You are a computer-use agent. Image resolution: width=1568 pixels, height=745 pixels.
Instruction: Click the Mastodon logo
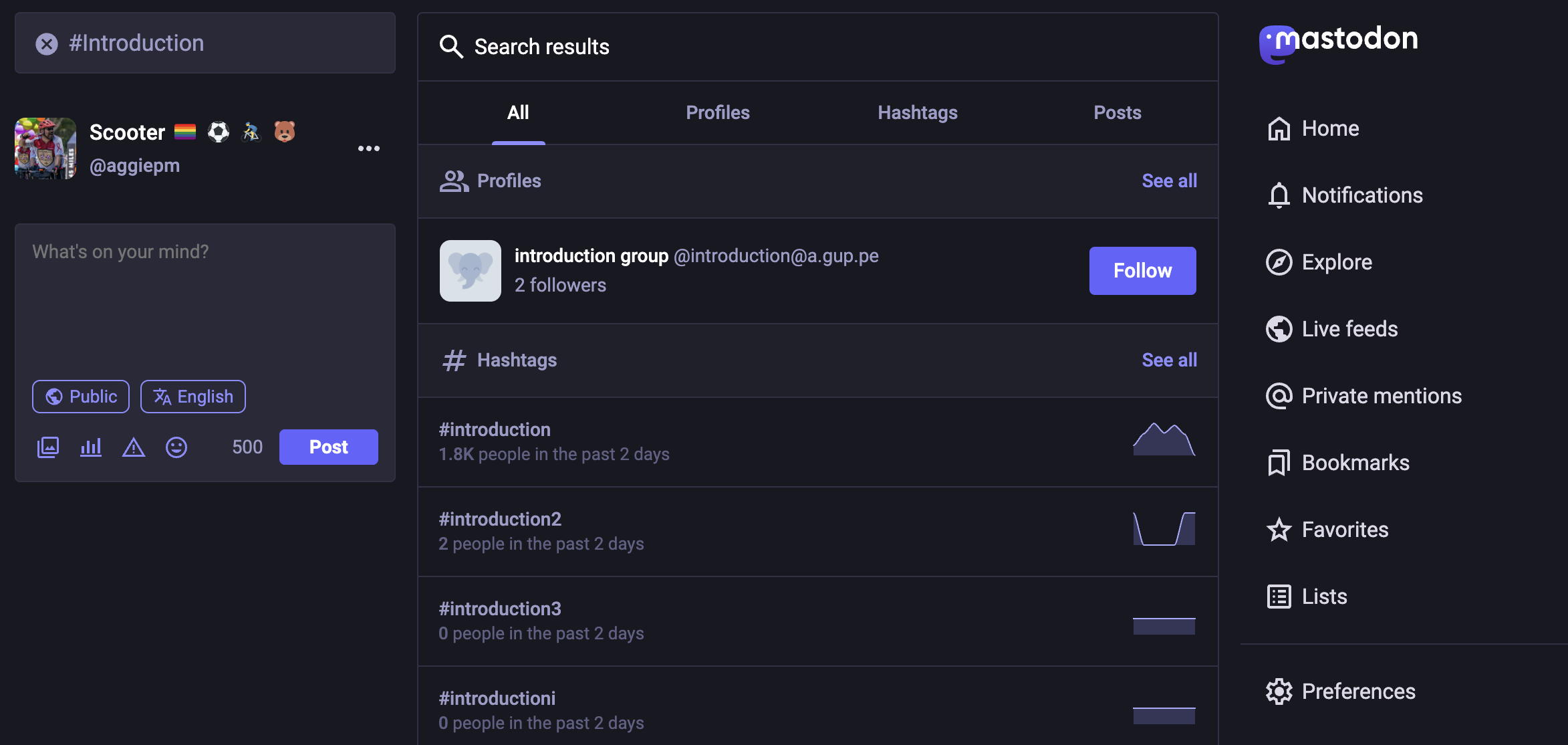click(1338, 41)
